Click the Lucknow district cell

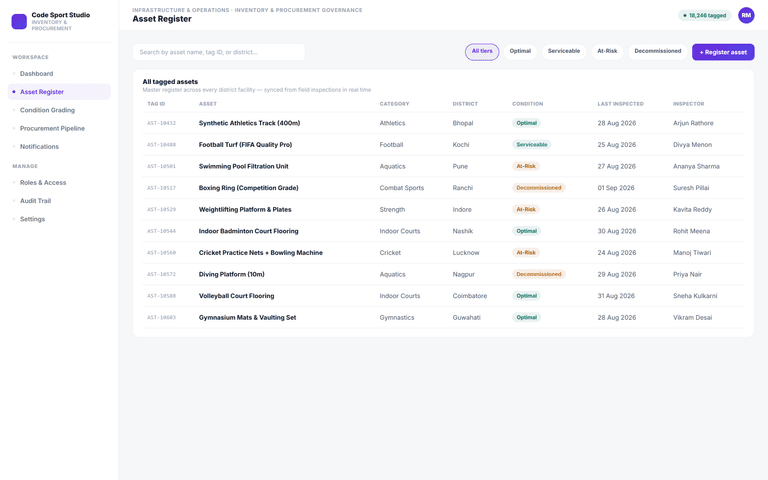466,253
